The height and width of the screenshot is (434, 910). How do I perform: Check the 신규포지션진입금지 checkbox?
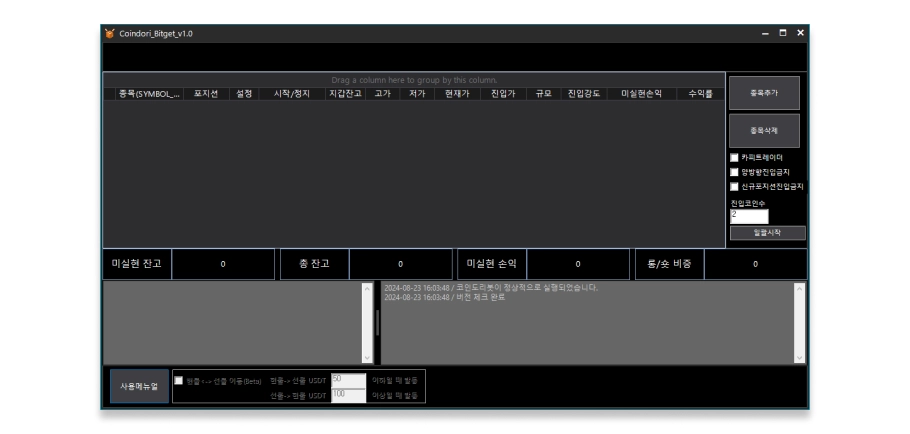734,186
